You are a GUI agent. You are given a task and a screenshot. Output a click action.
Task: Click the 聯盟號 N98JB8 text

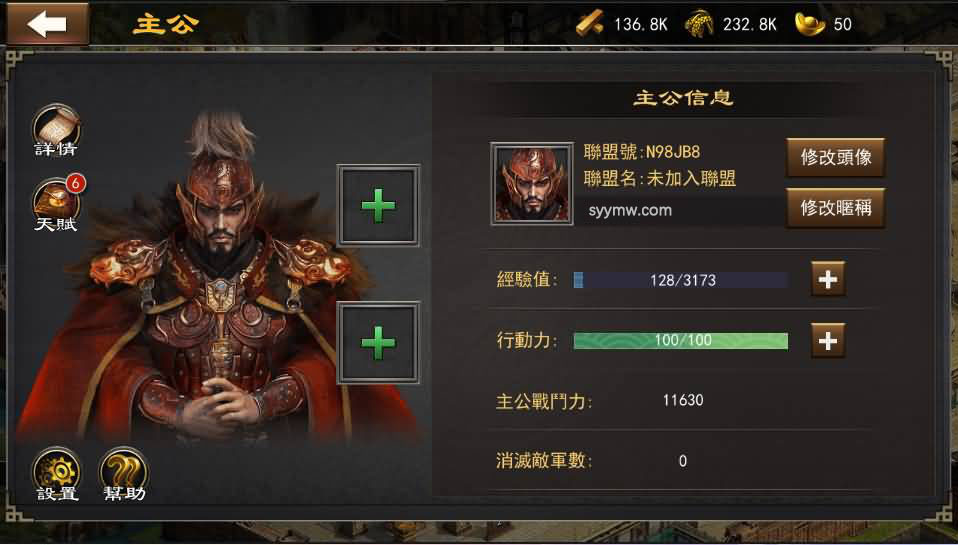point(642,152)
